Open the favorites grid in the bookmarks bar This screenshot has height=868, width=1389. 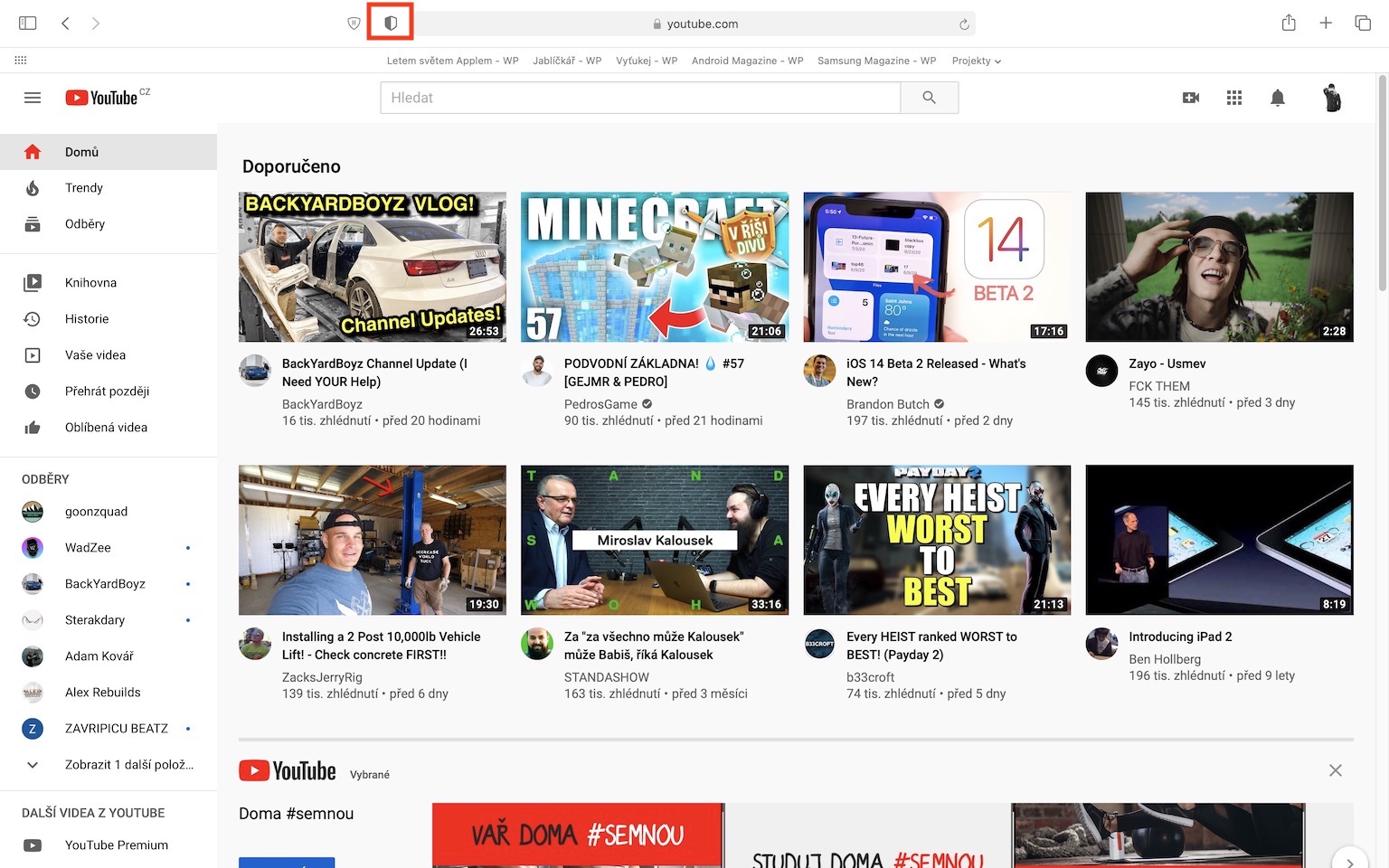(x=21, y=61)
